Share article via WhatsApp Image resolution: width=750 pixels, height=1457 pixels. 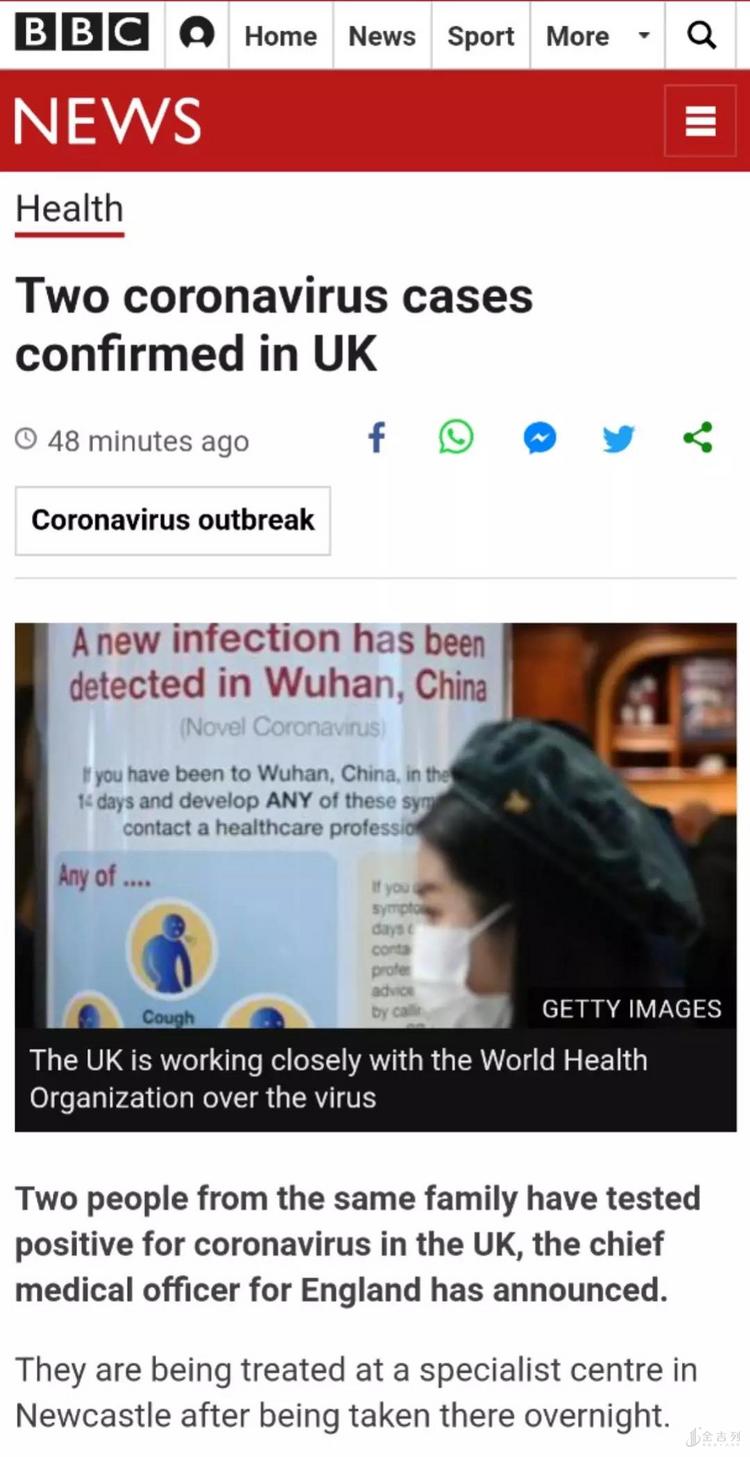point(456,438)
